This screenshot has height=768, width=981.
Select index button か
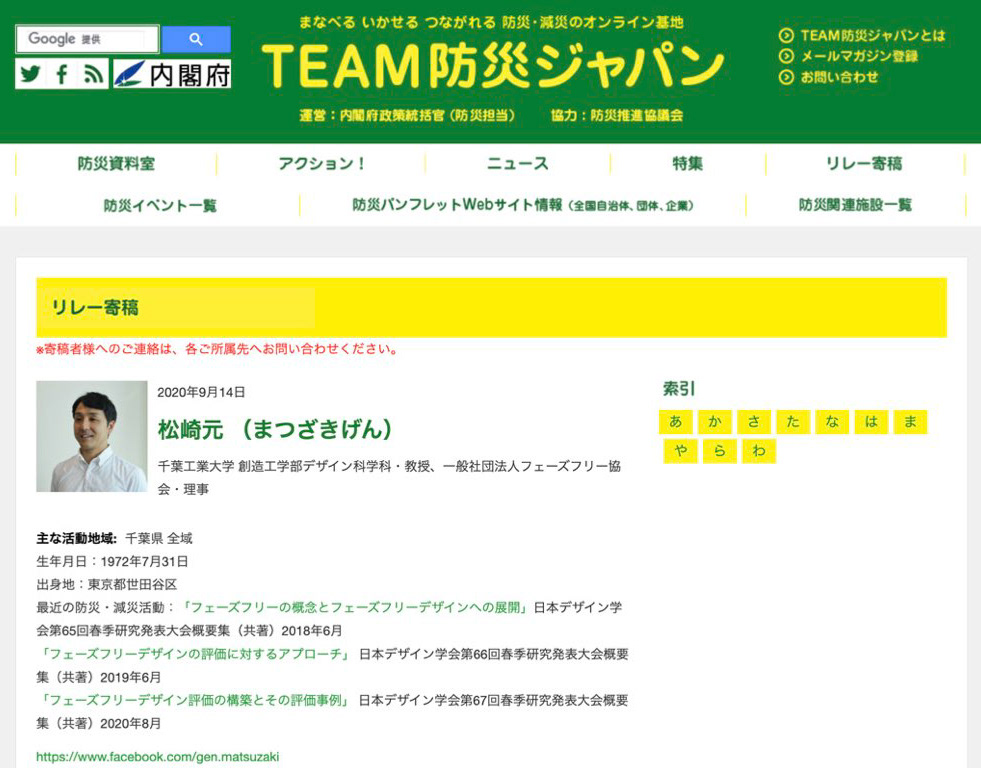coord(714,422)
